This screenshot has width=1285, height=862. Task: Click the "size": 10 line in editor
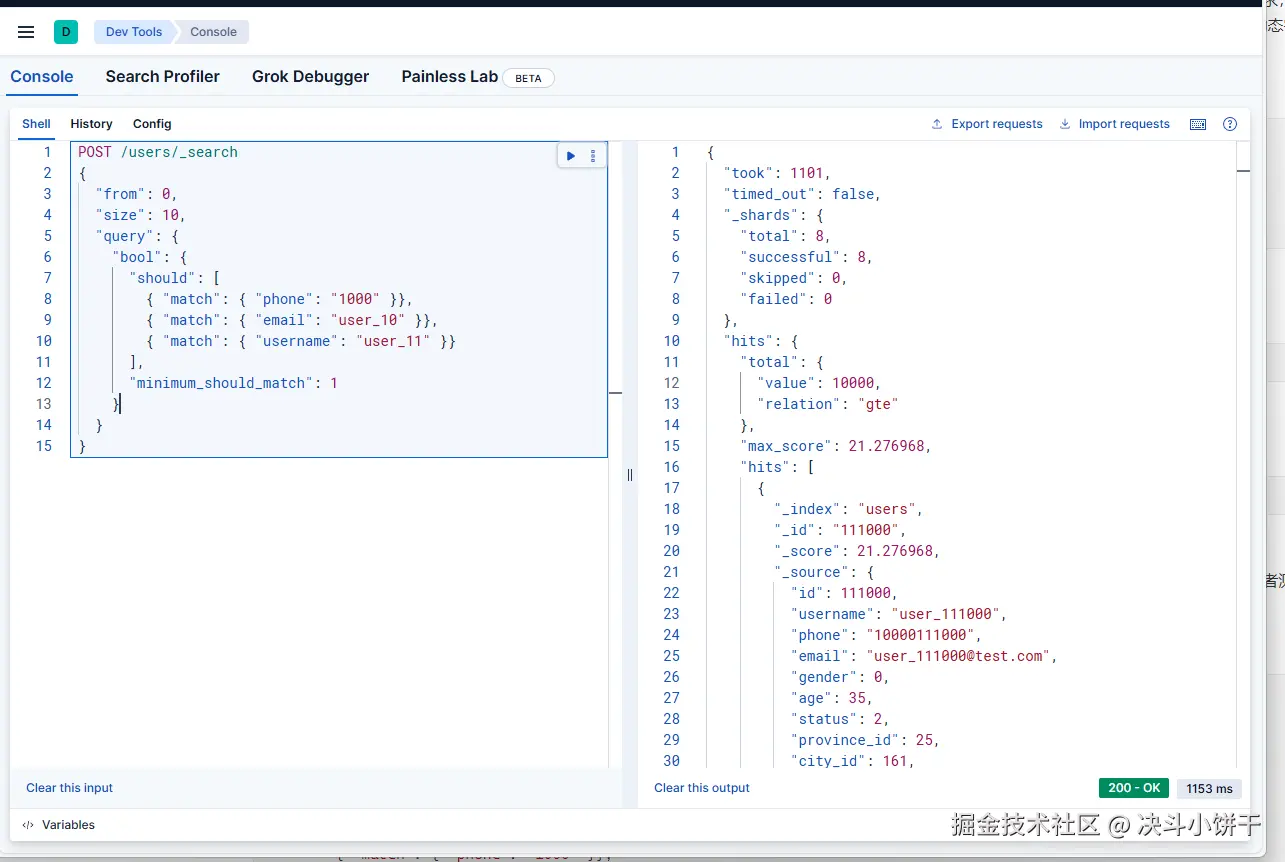tap(140, 215)
